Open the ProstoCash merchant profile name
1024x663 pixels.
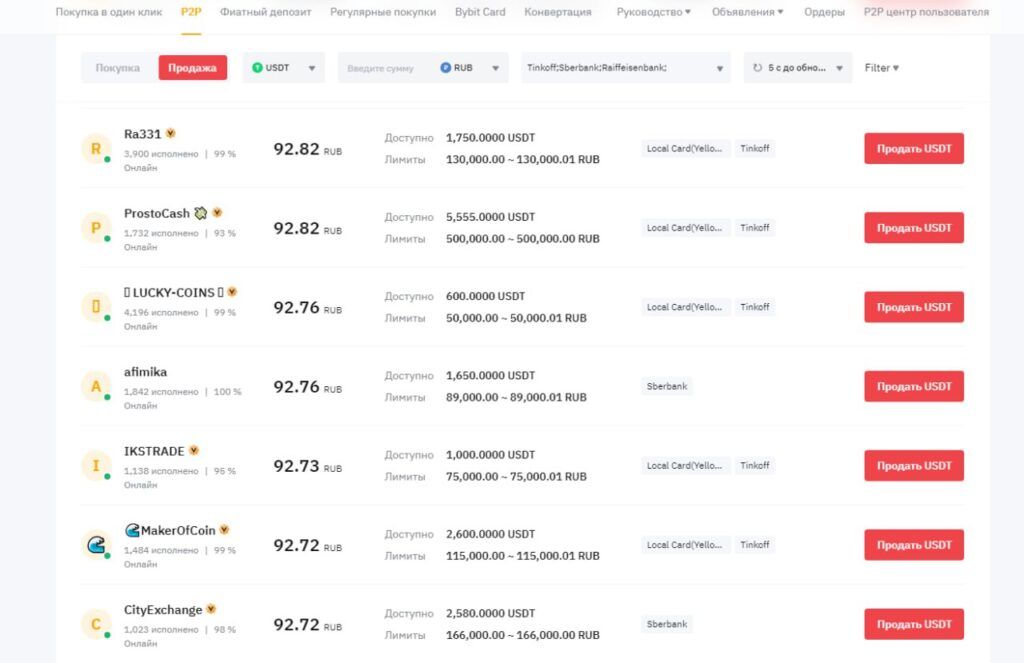pyautogui.click(x=157, y=214)
